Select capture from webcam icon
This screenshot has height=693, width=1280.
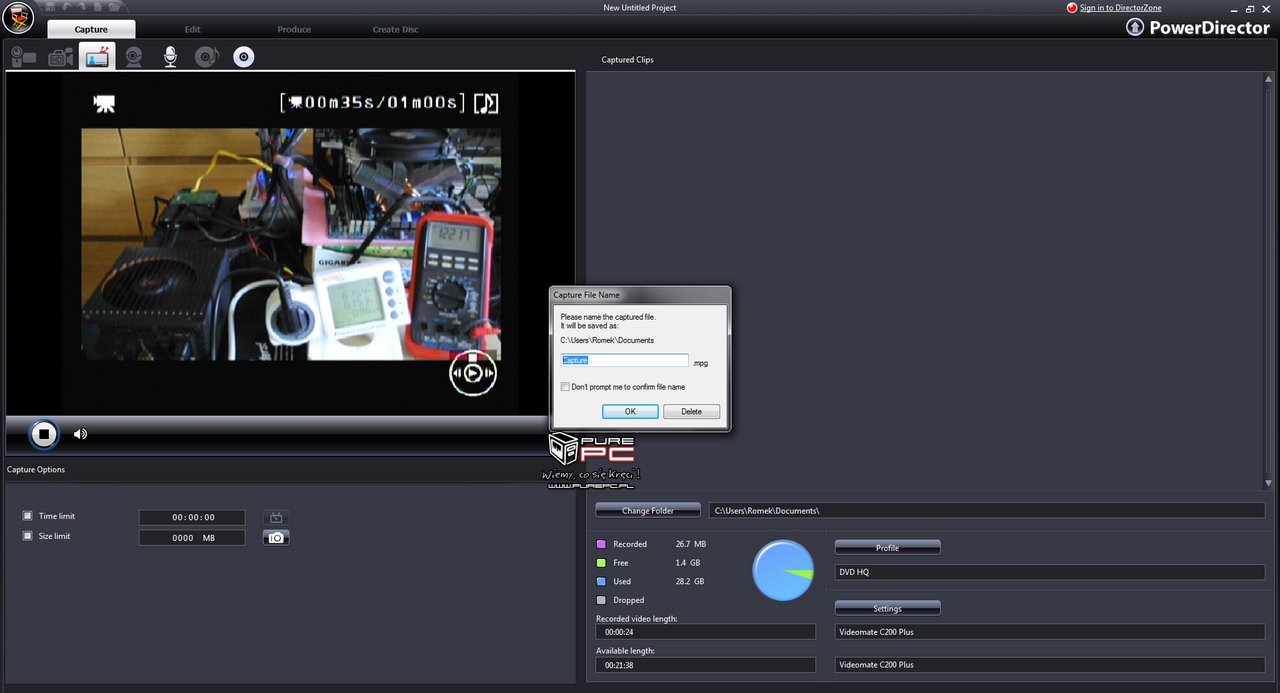coord(134,57)
